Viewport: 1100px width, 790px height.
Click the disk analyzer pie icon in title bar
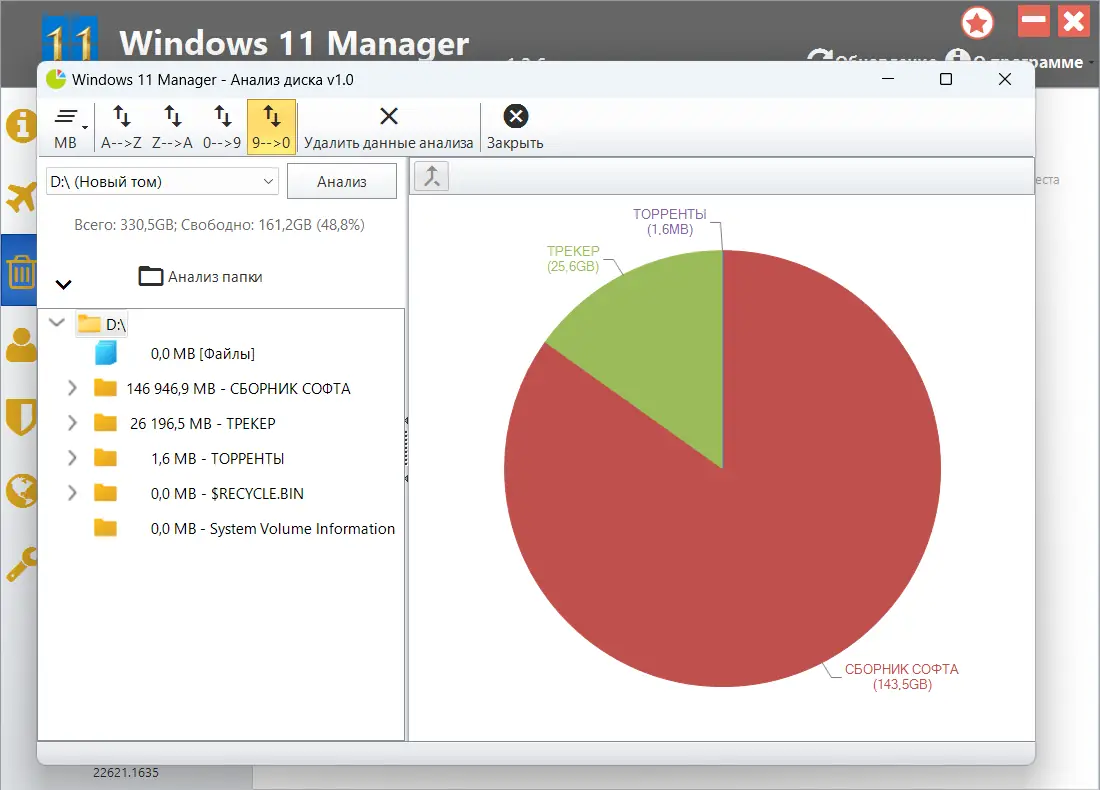tap(56, 79)
